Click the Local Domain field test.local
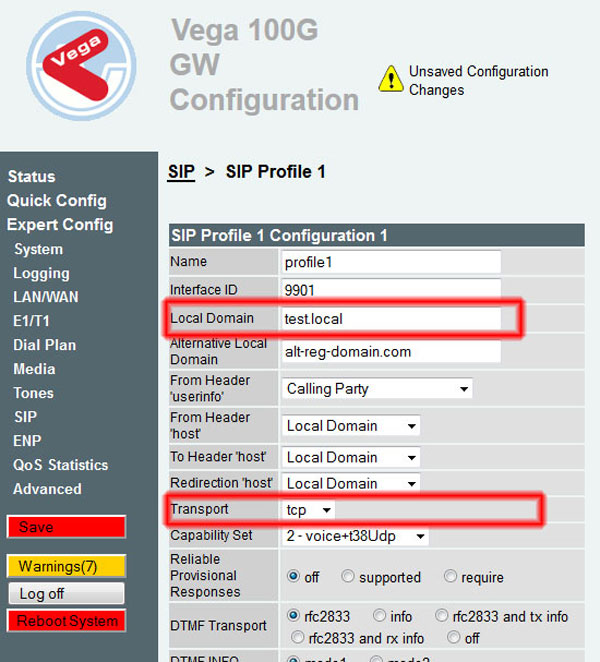Viewport: 600px width, 662px height. click(x=391, y=319)
